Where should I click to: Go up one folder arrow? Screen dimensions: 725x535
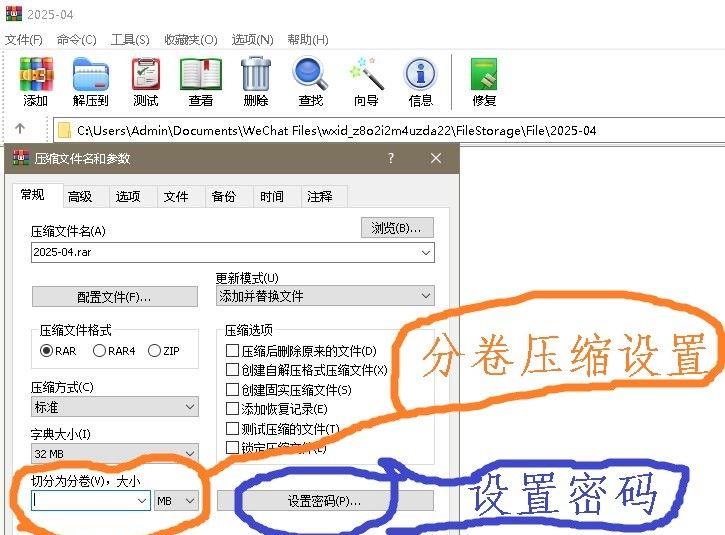[x=19, y=129]
